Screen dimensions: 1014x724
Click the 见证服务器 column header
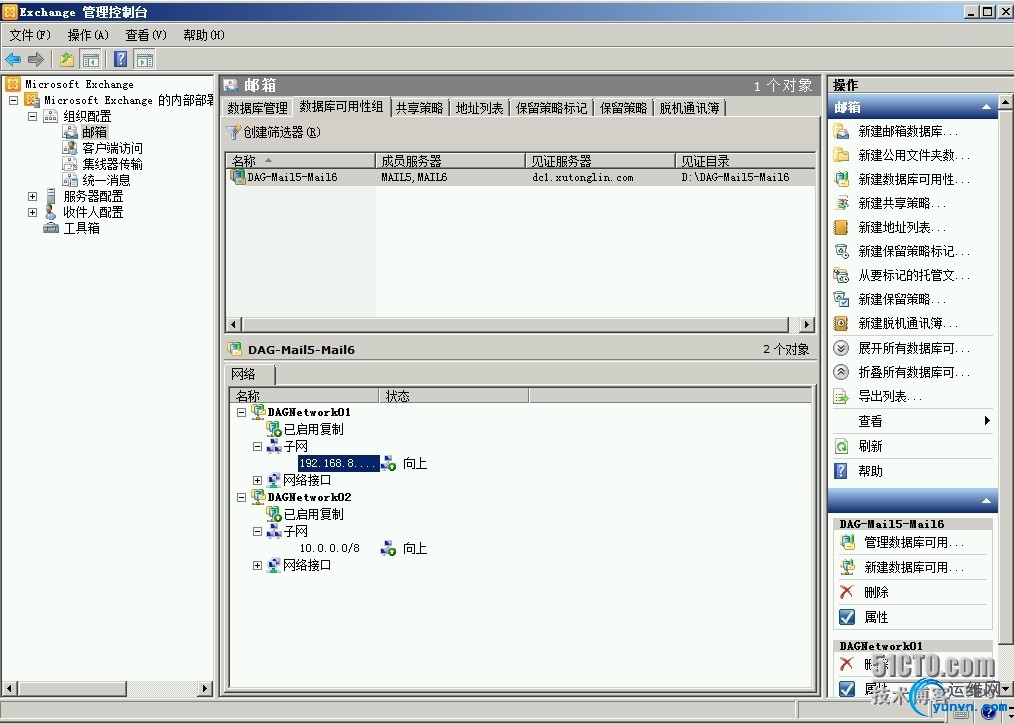(600, 160)
